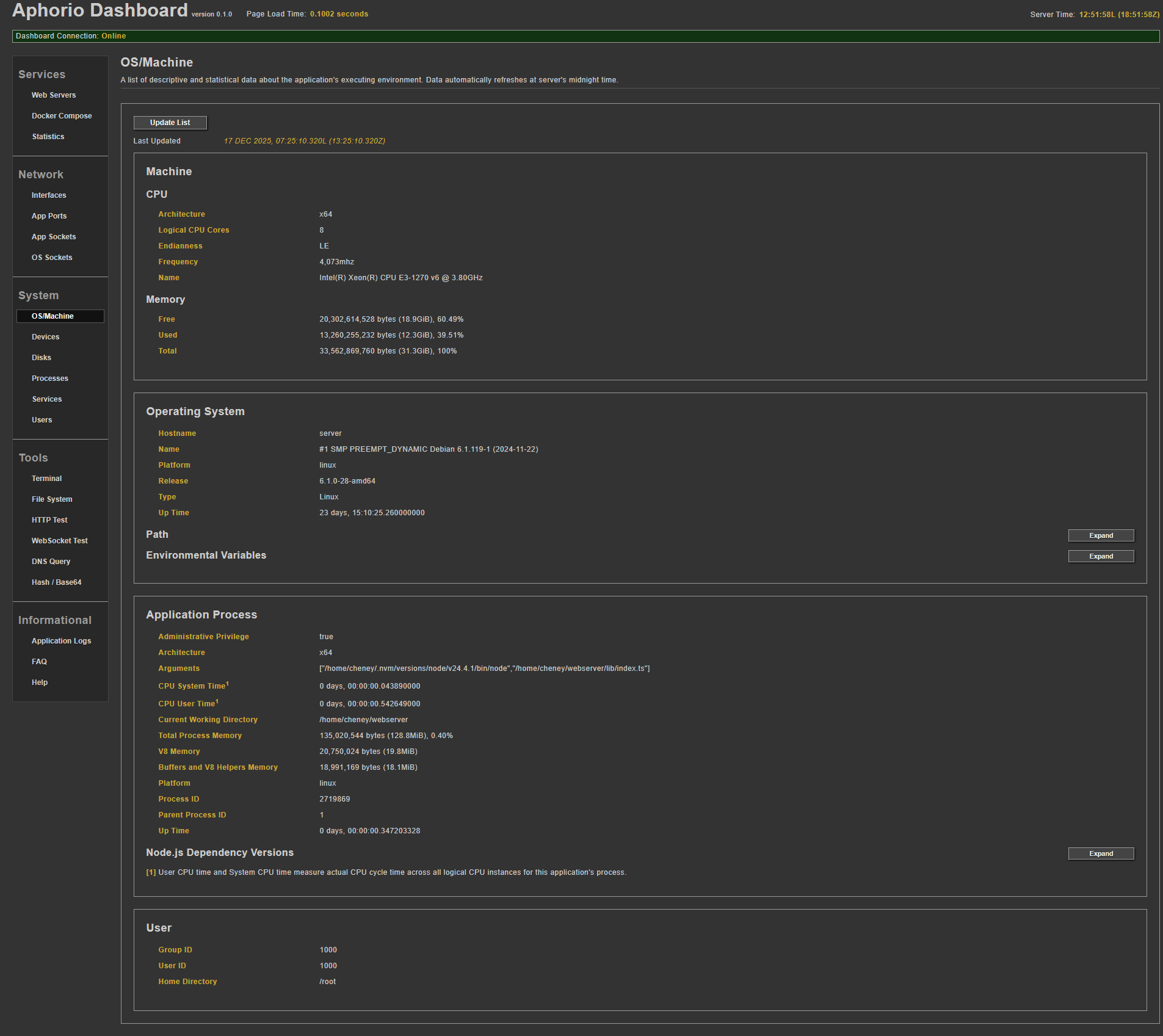Open the App Ports page

[x=49, y=216]
